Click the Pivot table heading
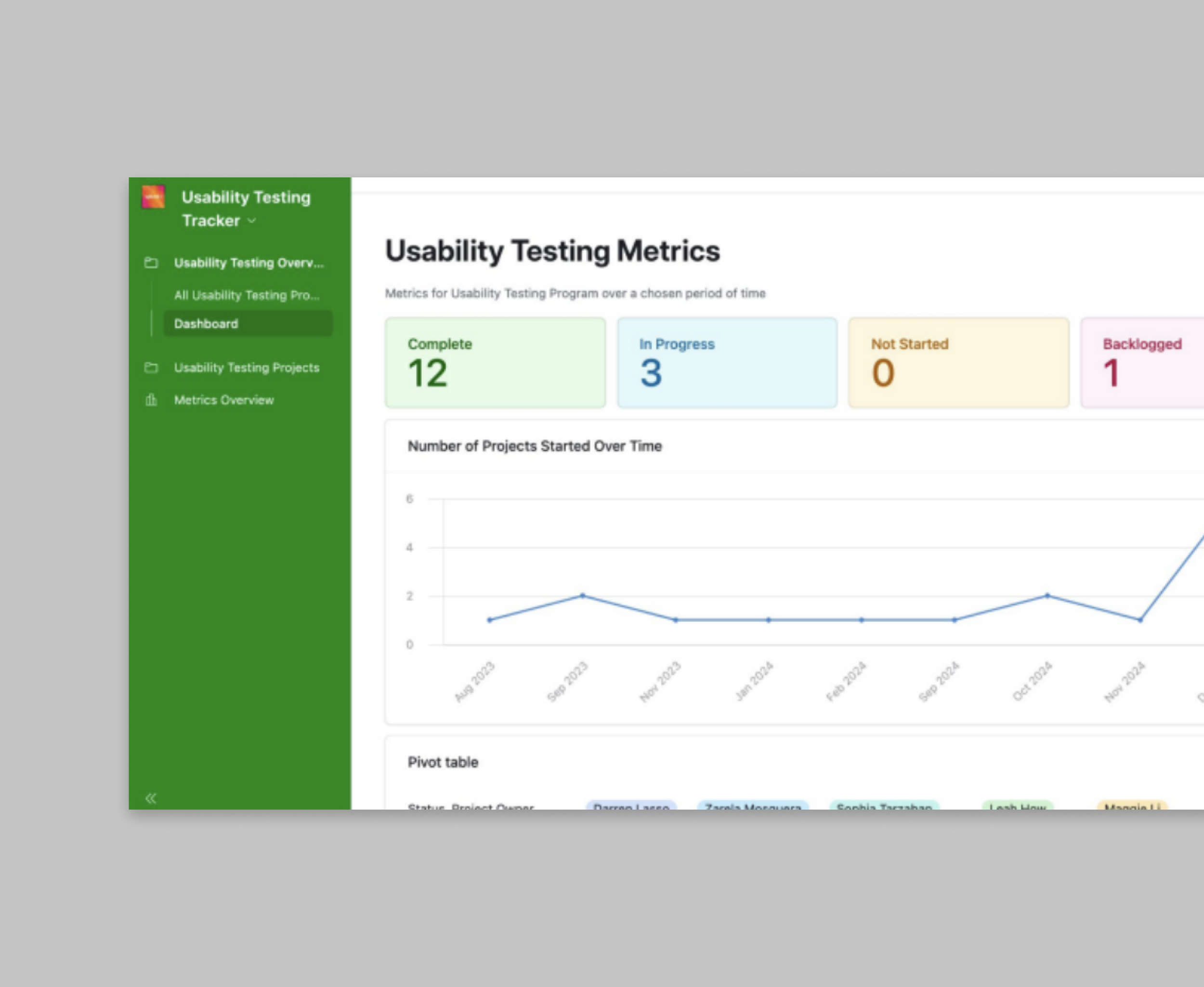Viewport: 1204px width, 987px height. [x=443, y=763]
